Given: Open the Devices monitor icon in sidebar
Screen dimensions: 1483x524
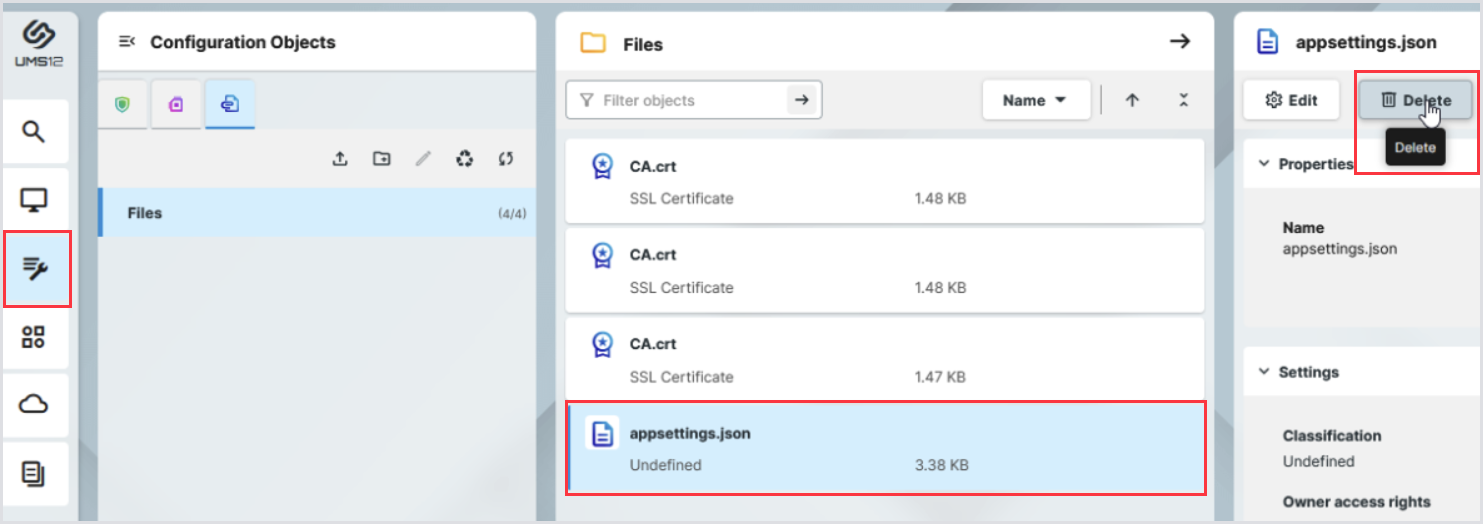Looking at the screenshot, I should point(34,200).
